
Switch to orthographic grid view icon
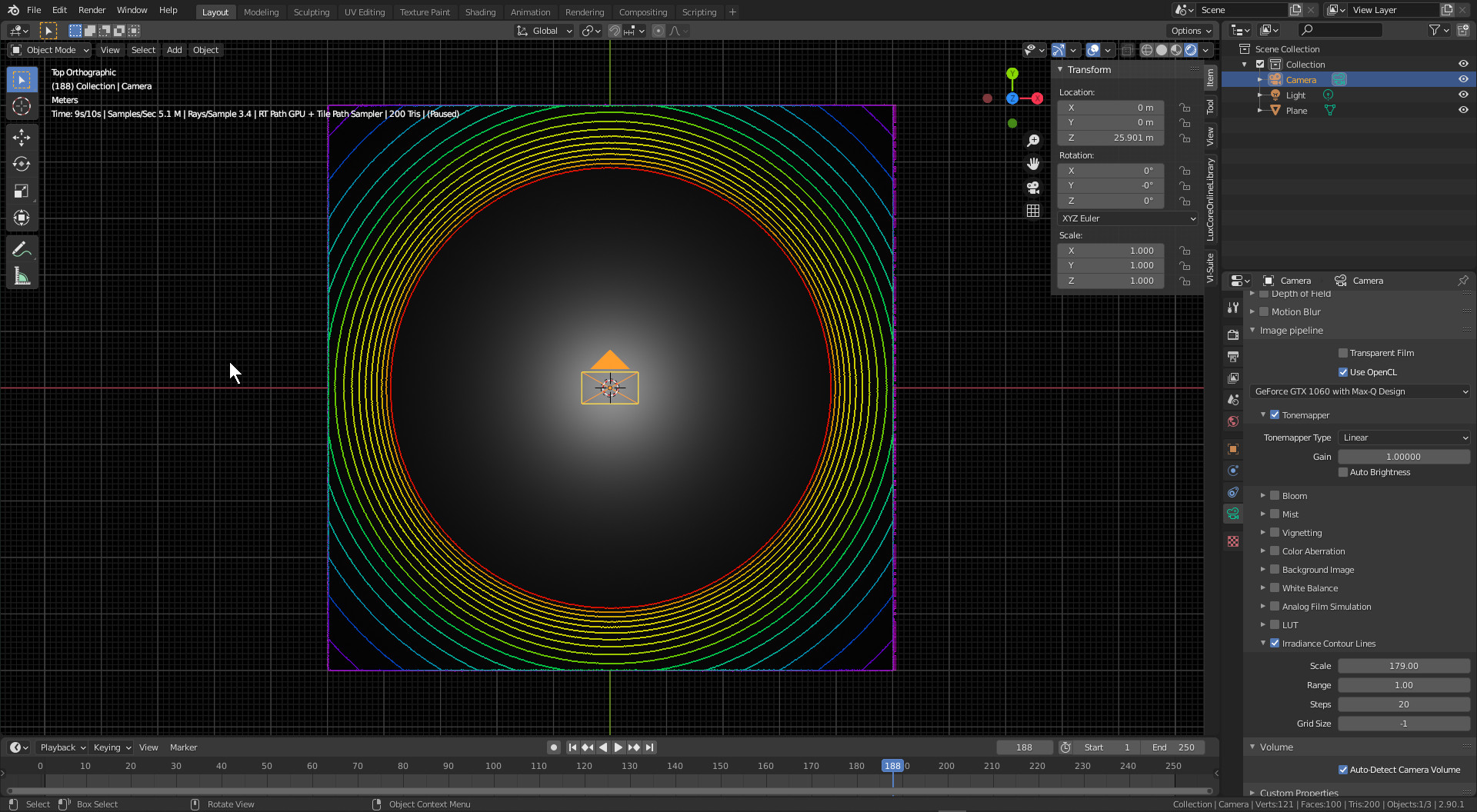tap(1033, 211)
